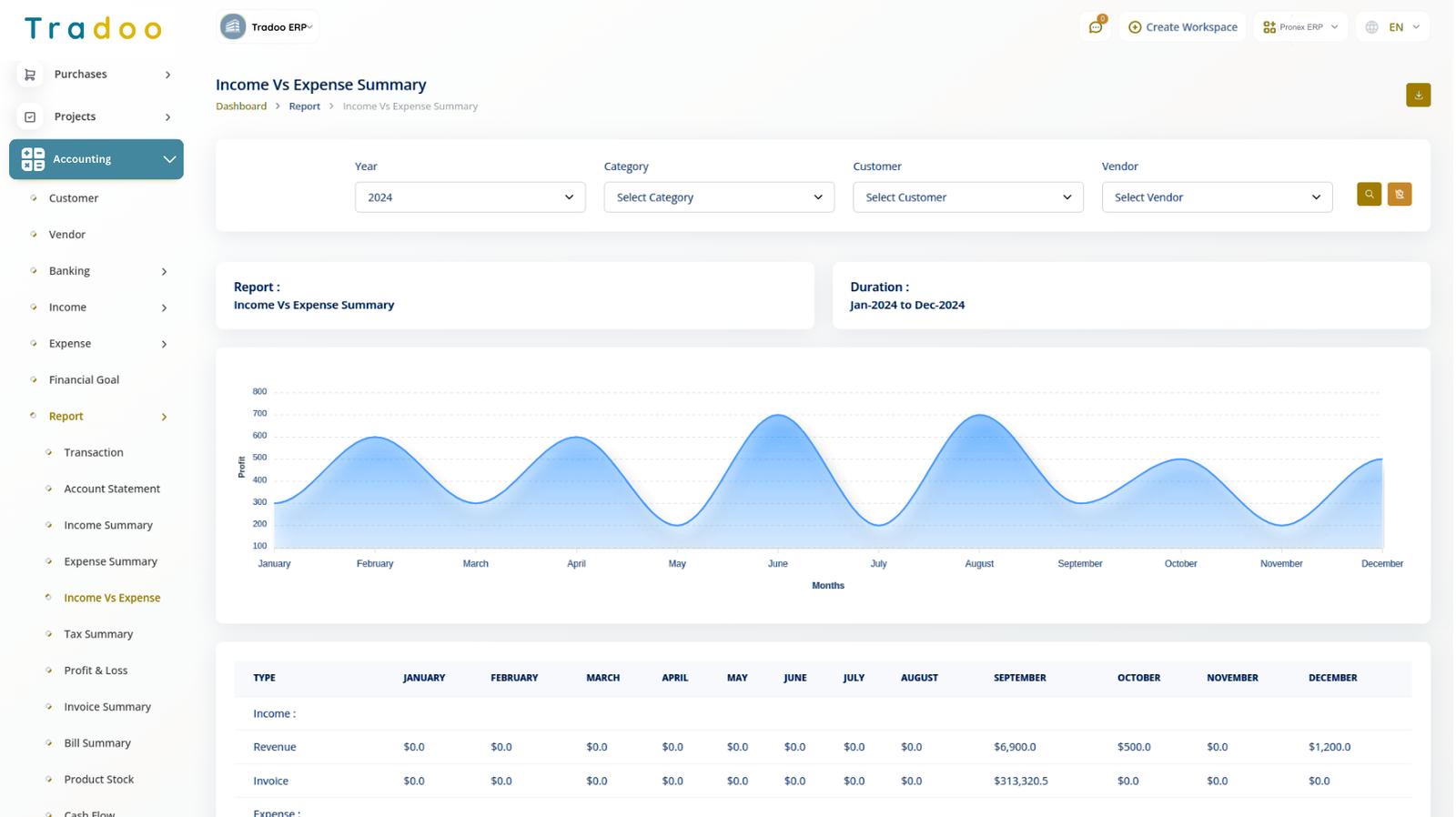
Task: Click the Create Workspace button
Action: pos(1182,27)
